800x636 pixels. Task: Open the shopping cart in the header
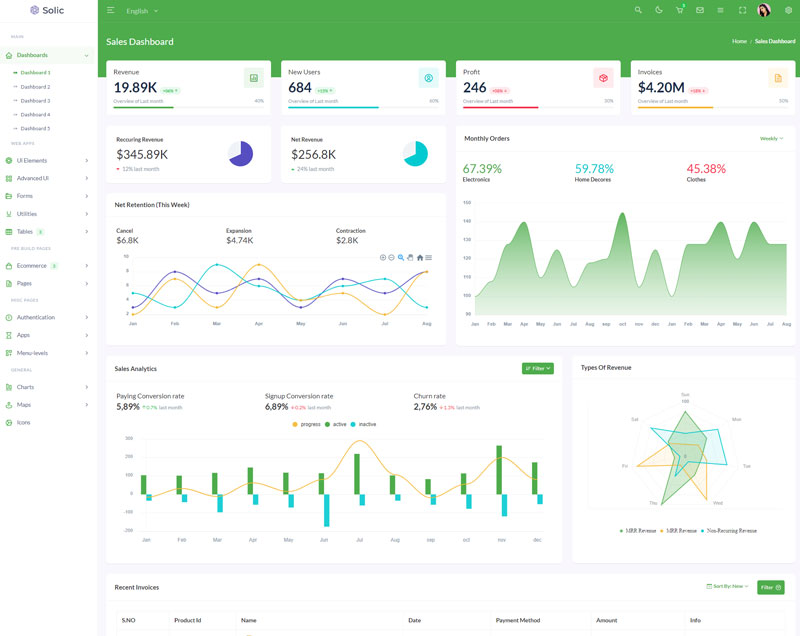point(680,10)
